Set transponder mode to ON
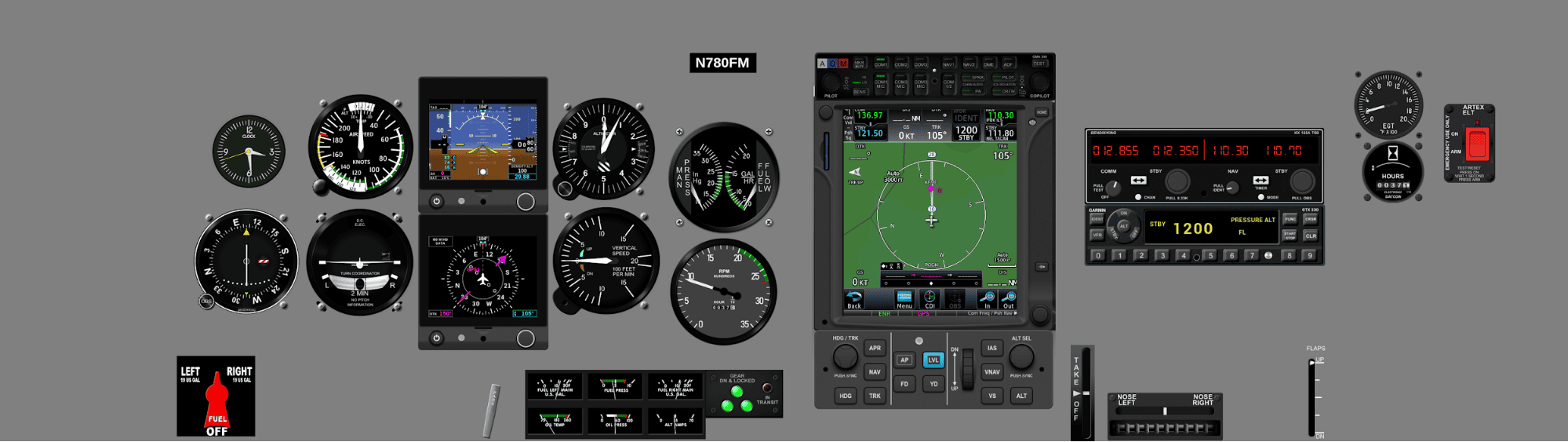 (x=1123, y=214)
